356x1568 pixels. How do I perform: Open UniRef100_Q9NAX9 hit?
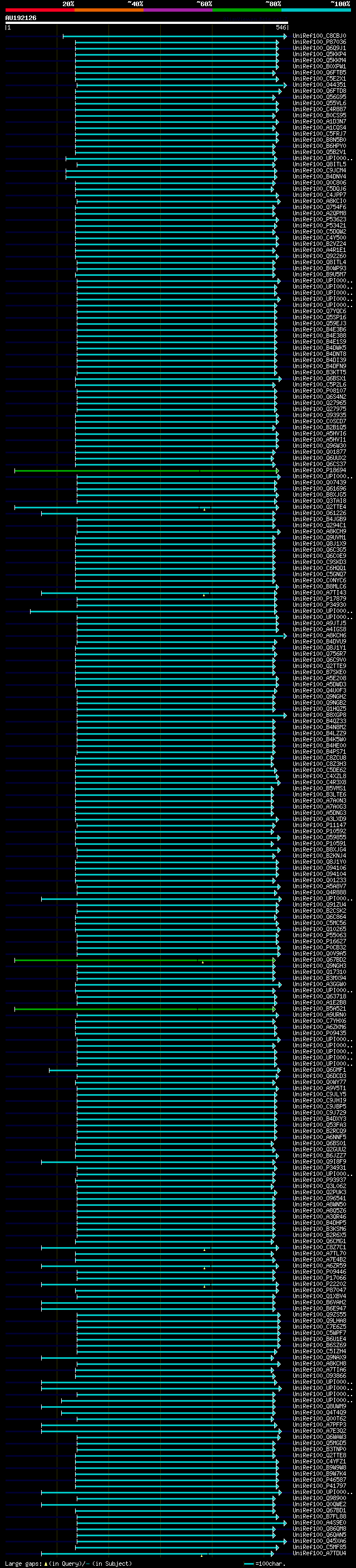[x=319, y=1357]
